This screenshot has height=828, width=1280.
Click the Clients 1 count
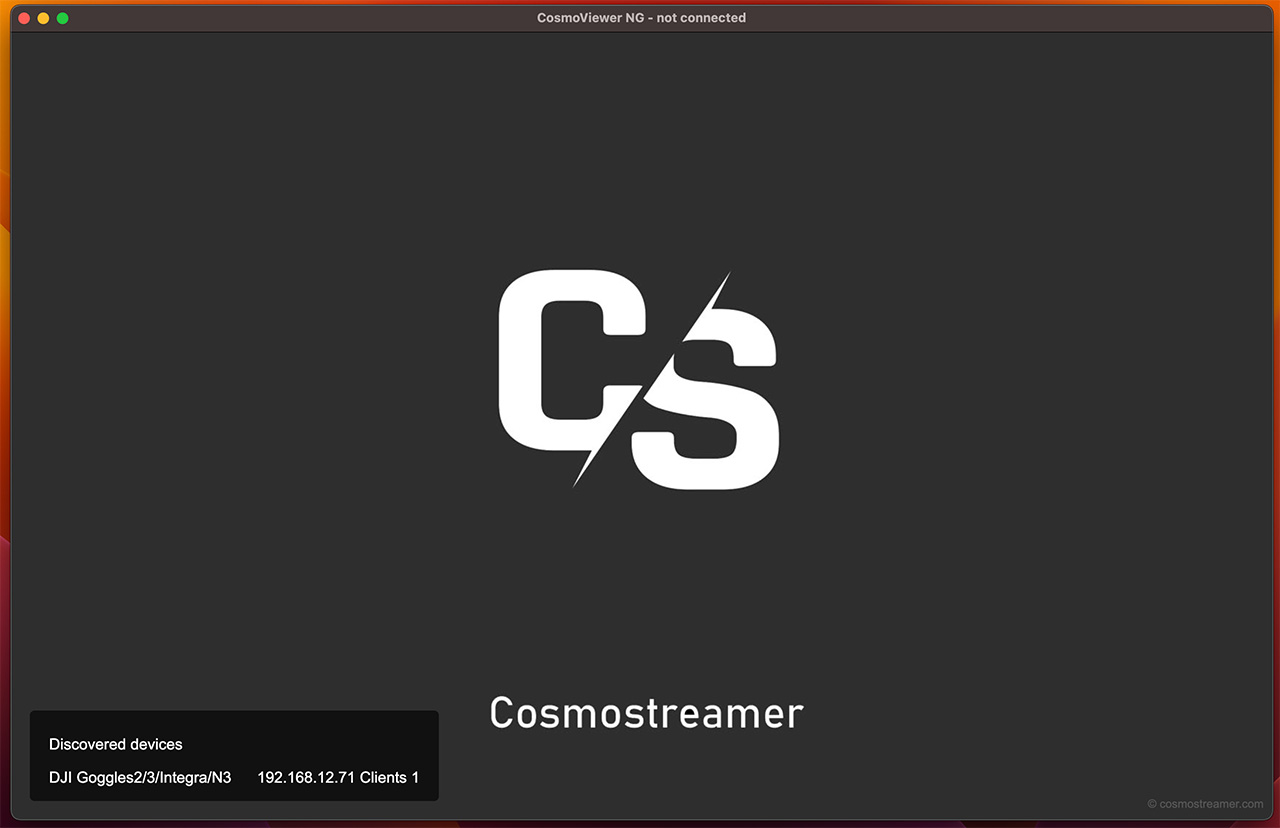coord(390,777)
